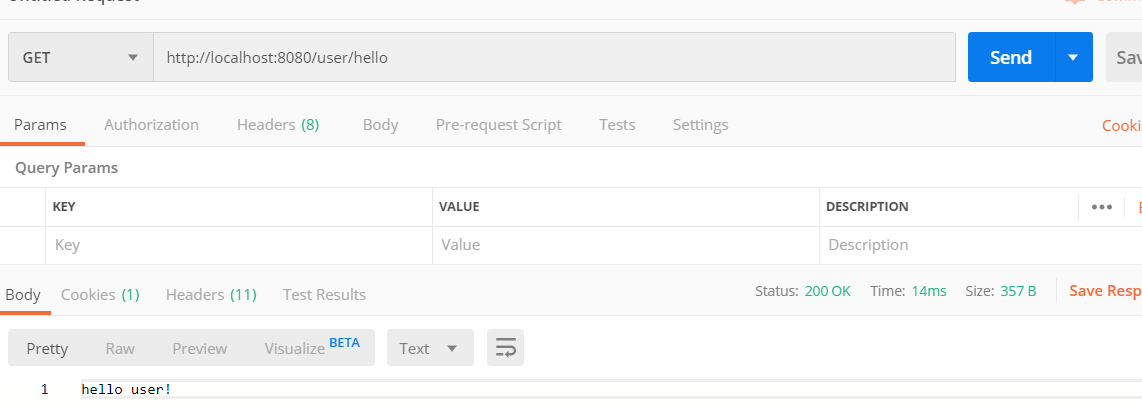The image size is (1142, 408).
Task: Show response Headers (11) tab
Action: pos(211,294)
